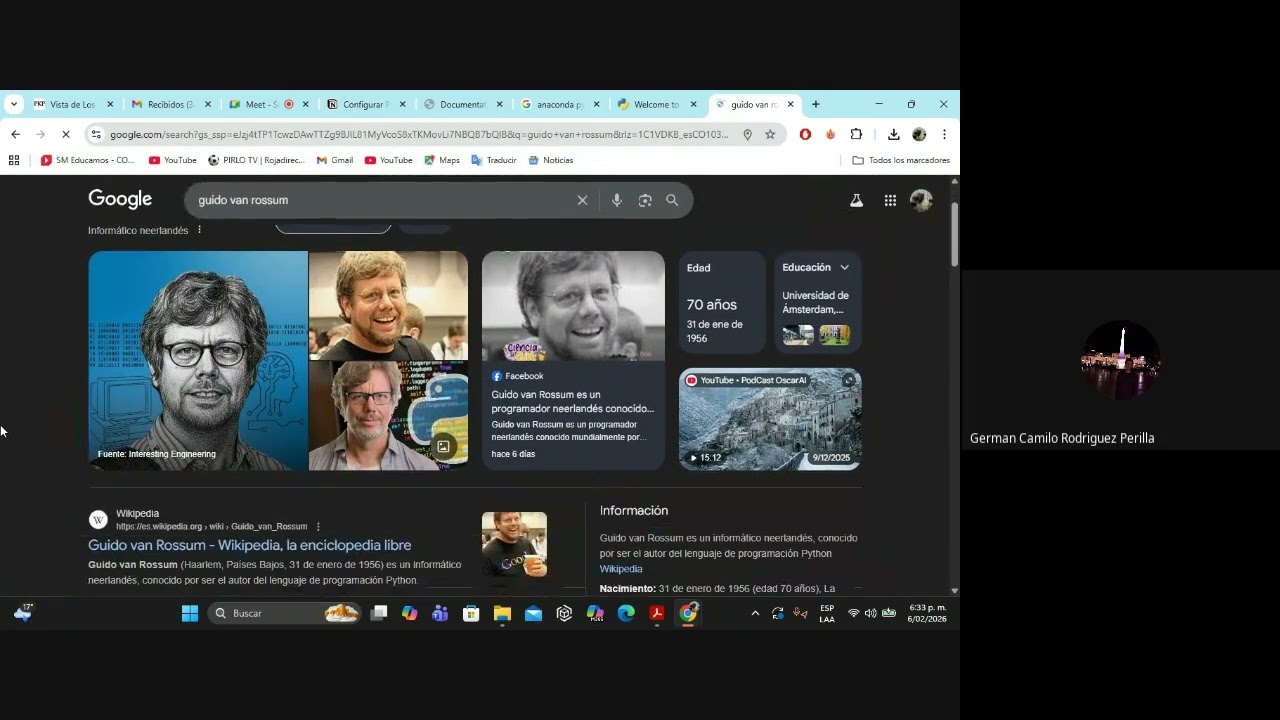Open Microsoft Store from taskbar
Image resolution: width=1280 pixels, height=720 pixels.
click(471, 613)
